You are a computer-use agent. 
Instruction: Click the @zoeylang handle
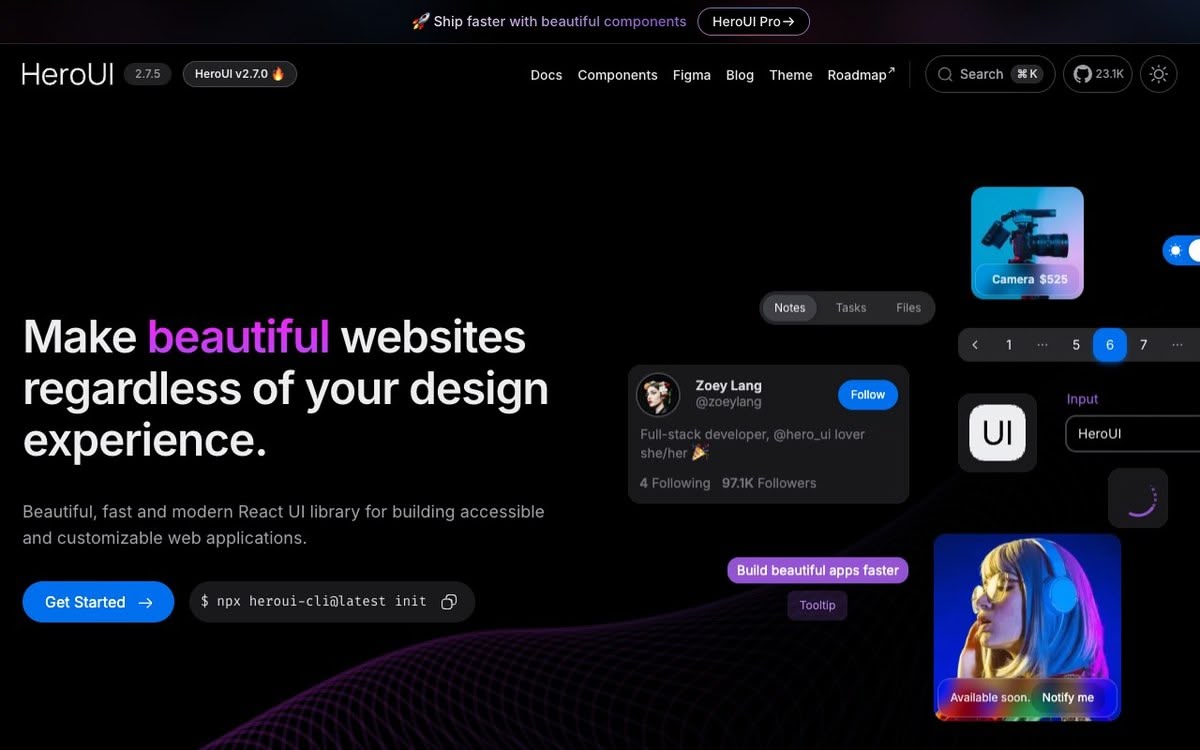pyautogui.click(x=729, y=402)
